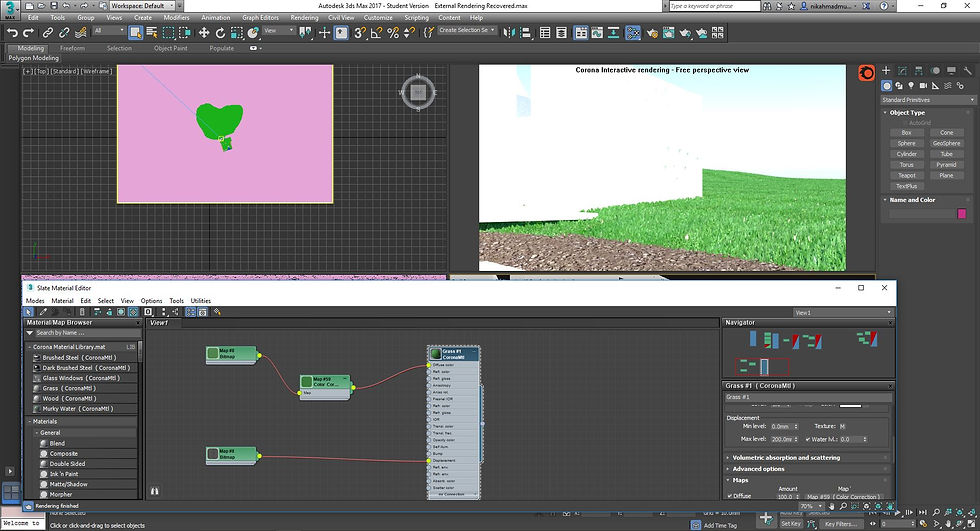980x531 pixels.
Task: Open the Modifiers menu
Action: pyautogui.click(x=176, y=17)
